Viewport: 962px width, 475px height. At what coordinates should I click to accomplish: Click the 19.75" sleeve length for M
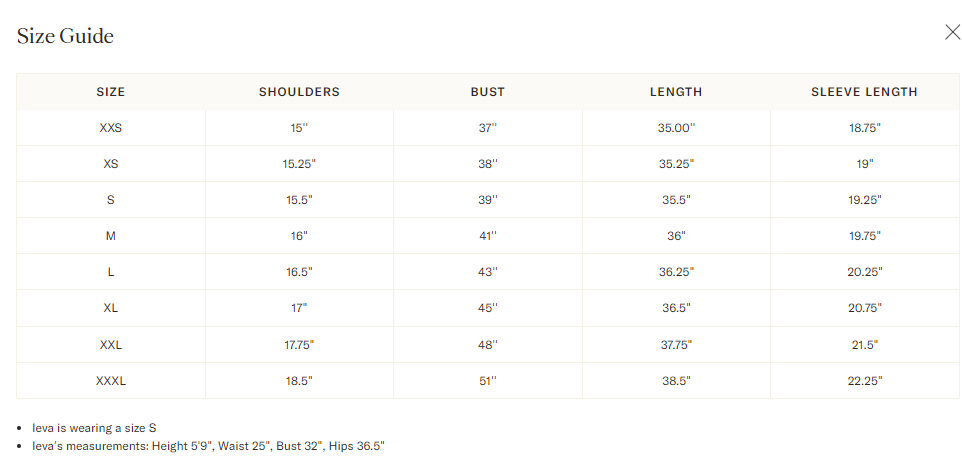coord(864,236)
